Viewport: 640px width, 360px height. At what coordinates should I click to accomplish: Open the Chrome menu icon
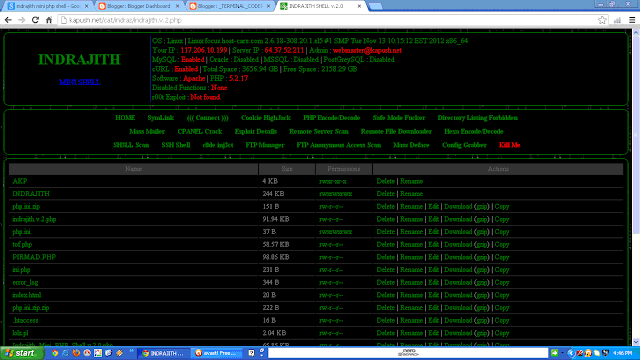632,20
